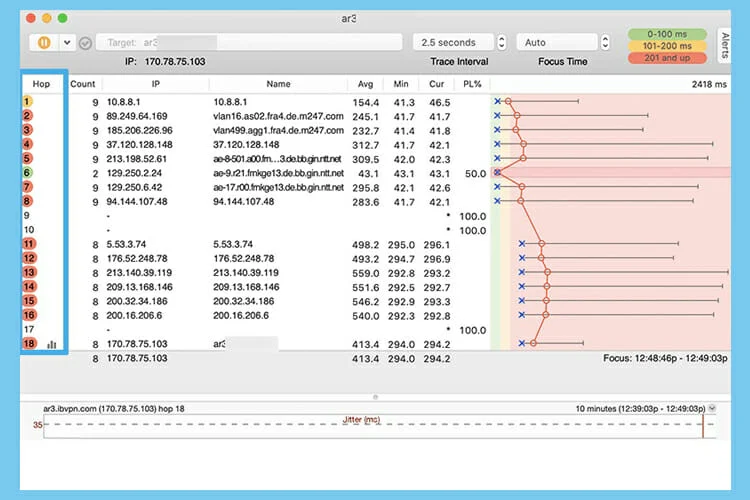Click the 2418 ms graph scale label

click(x=709, y=84)
